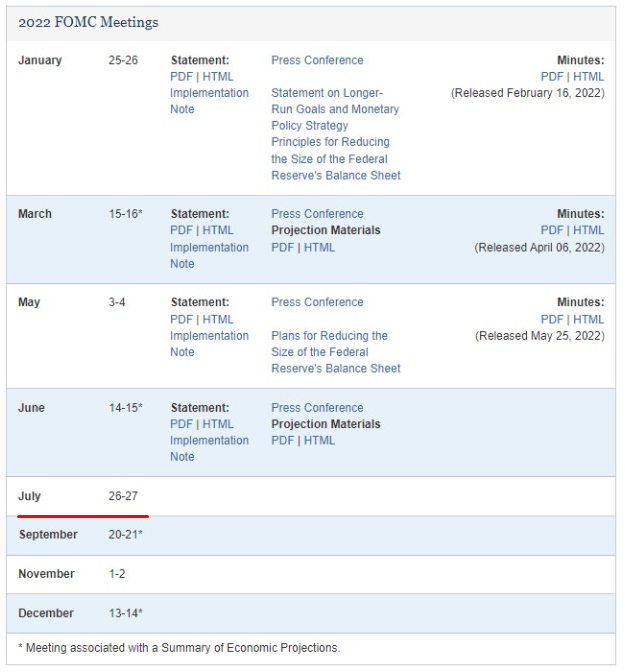Select the '26-27' July date
This screenshot has width=625, height=672.
coord(123,496)
